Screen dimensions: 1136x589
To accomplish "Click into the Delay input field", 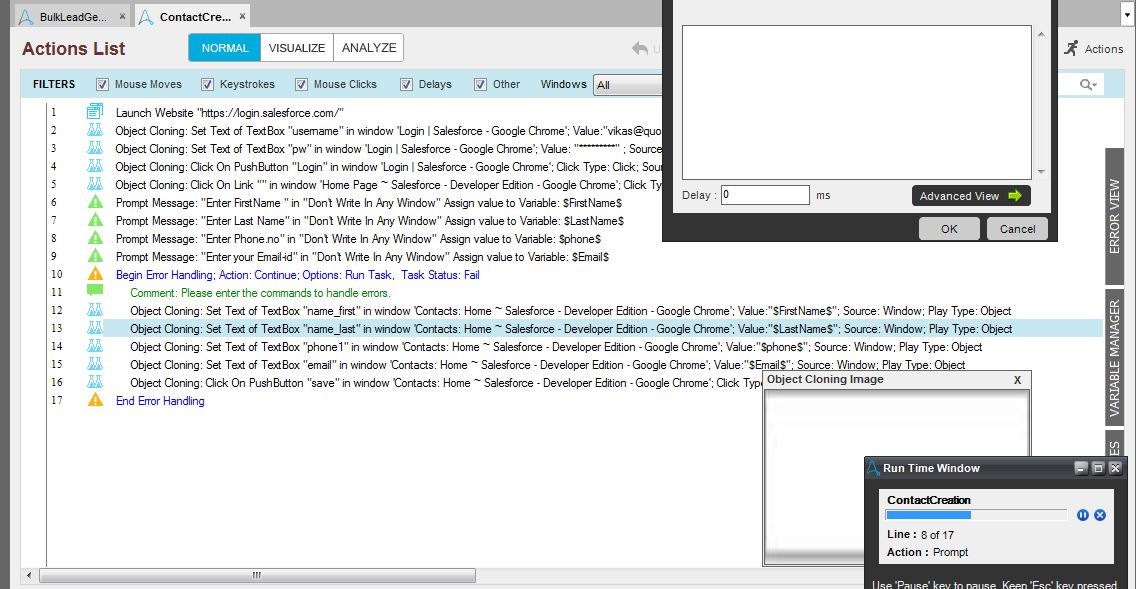I will 765,195.
